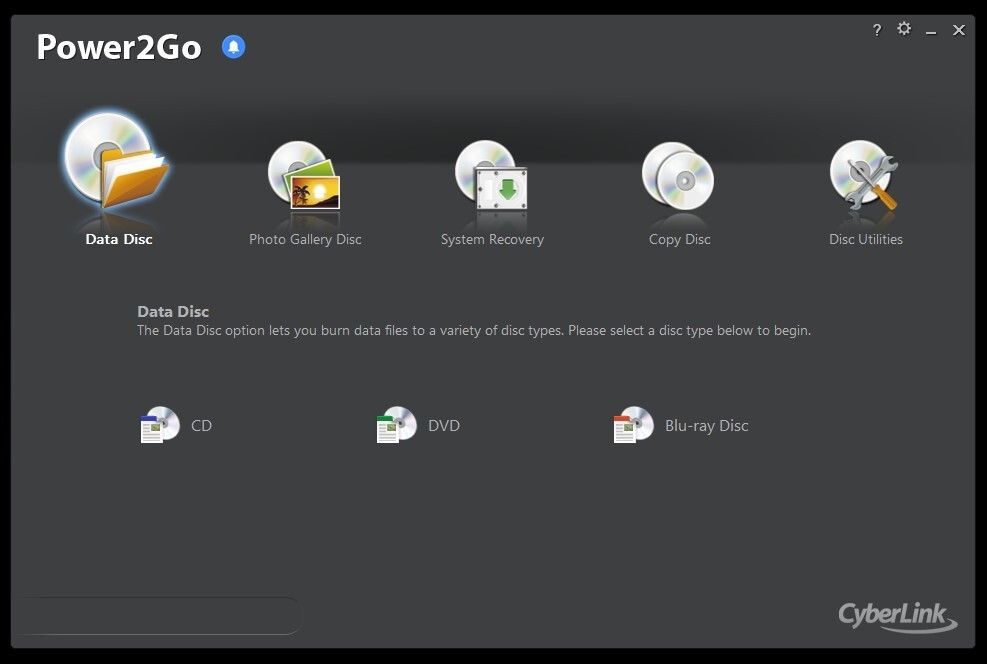Click the CyberLink logo
987x664 pixels.
(x=897, y=618)
